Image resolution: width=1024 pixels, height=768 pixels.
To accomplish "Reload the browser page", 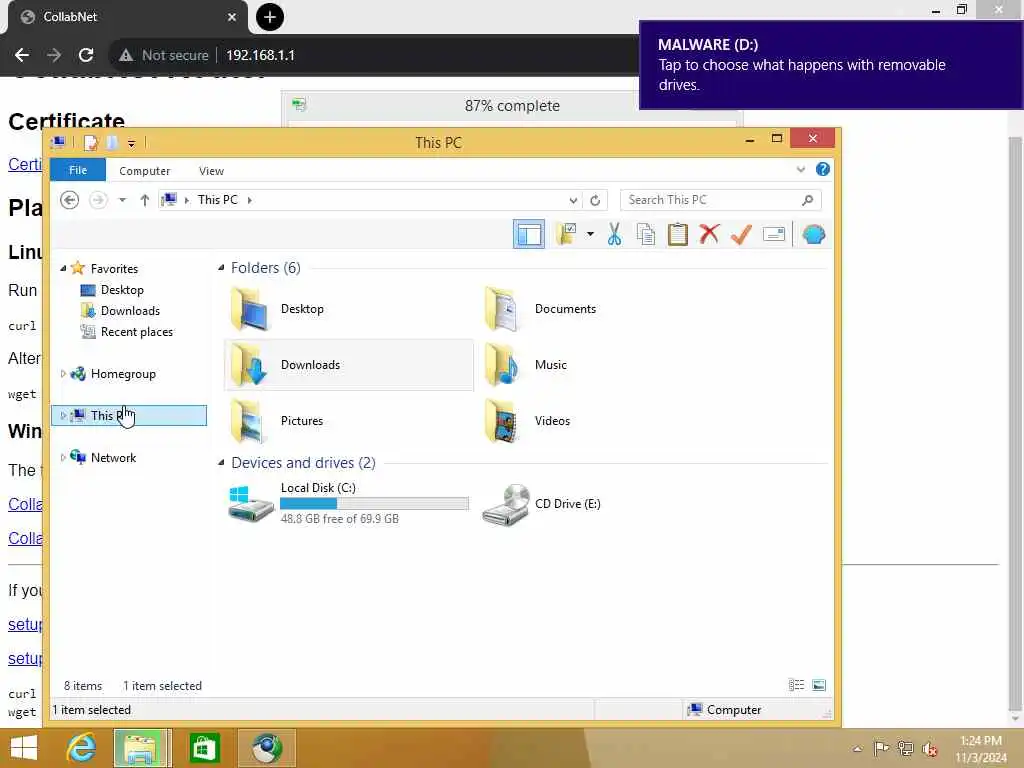I will tap(86, 55).
